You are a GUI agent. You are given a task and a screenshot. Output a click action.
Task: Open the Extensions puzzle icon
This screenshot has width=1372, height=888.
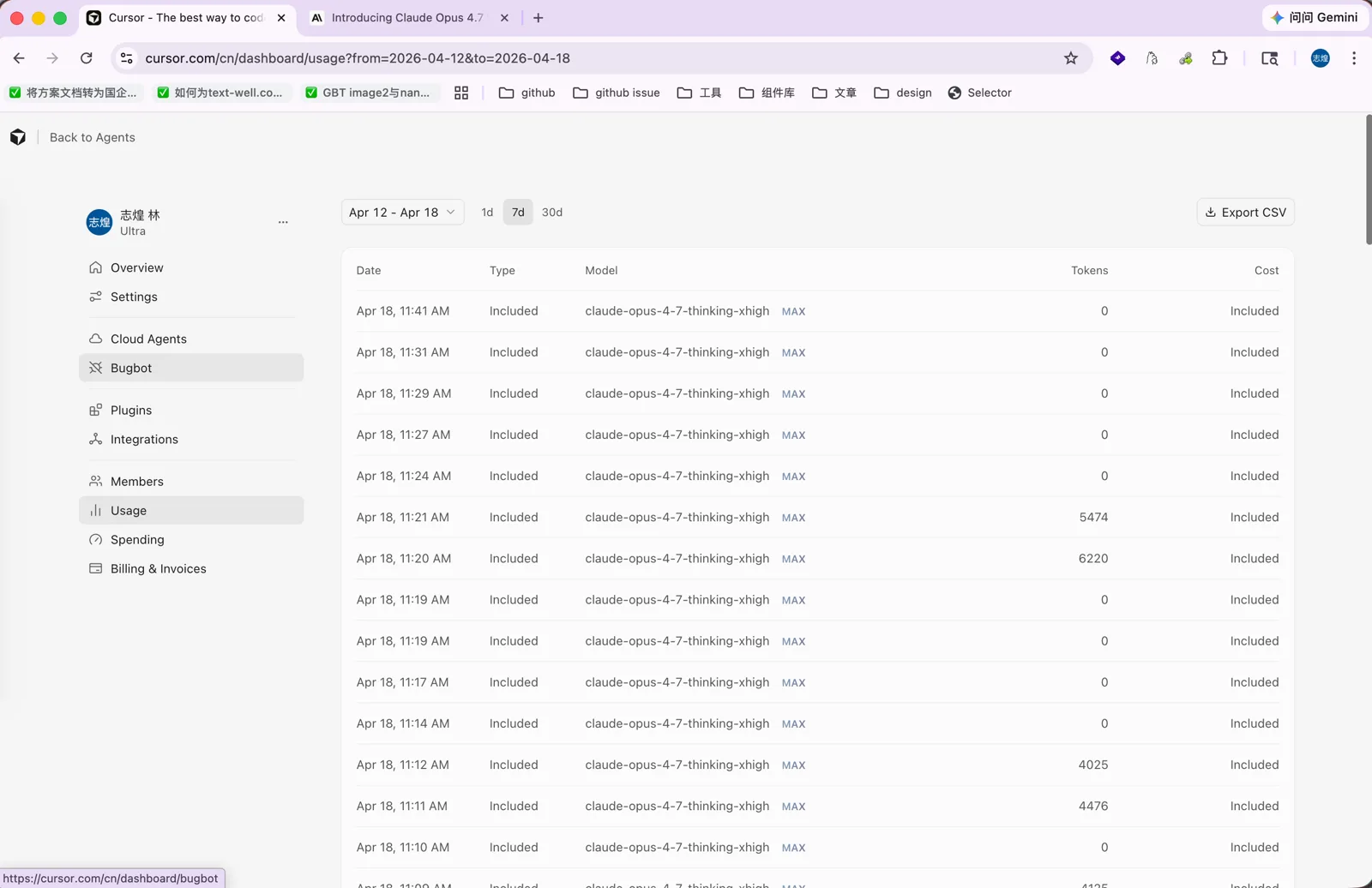[1219, 58]
